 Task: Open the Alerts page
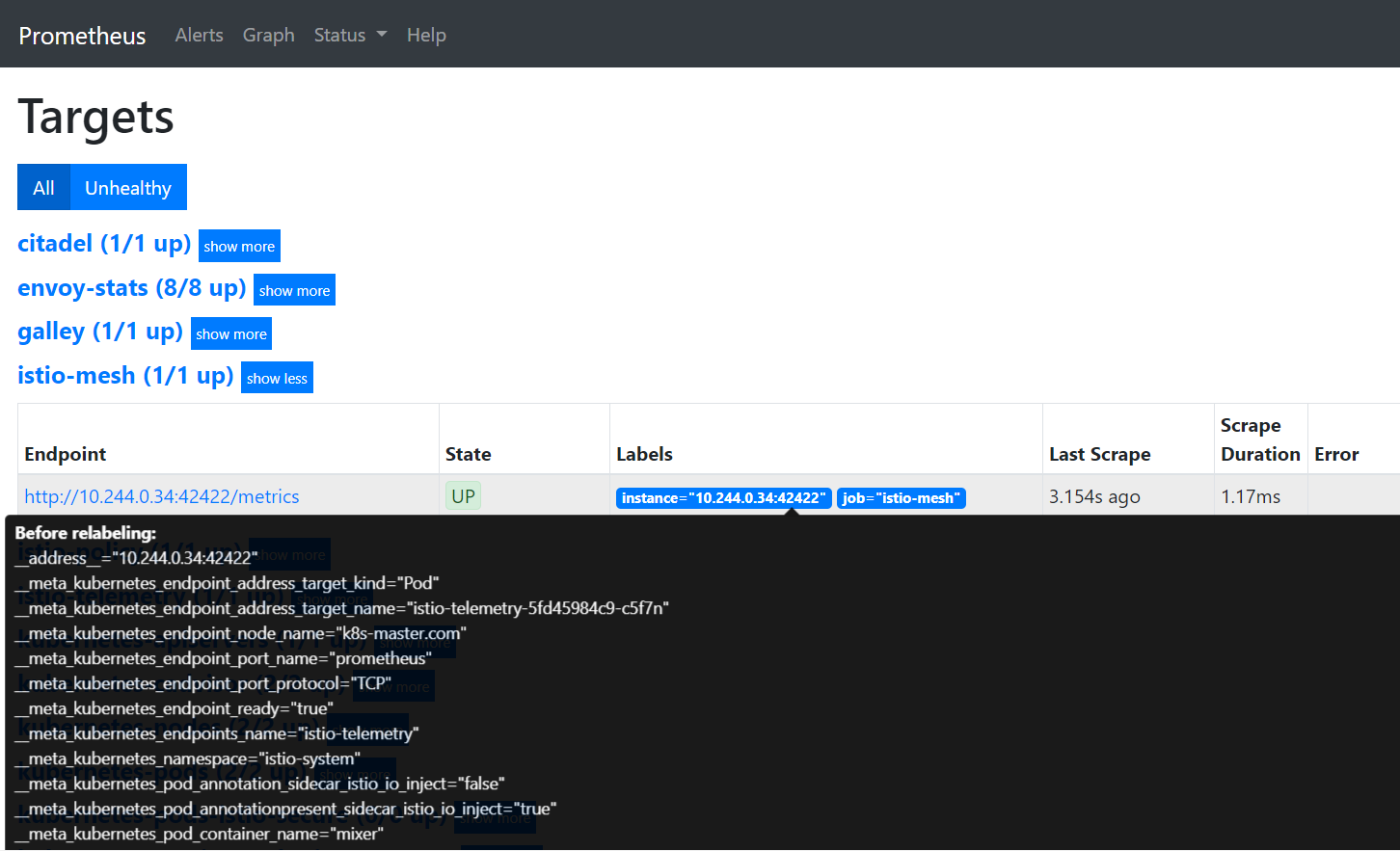tap(199, 35)
